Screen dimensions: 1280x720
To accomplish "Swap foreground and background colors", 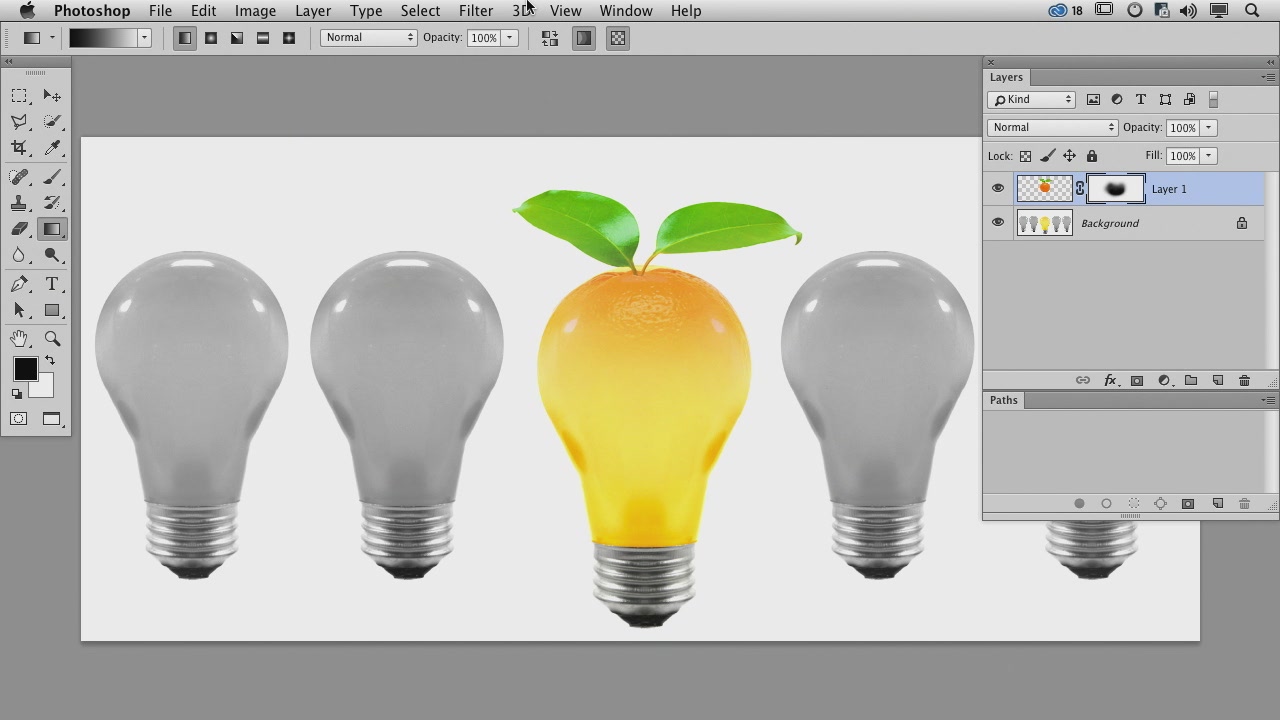I will [x=49, y=361].
